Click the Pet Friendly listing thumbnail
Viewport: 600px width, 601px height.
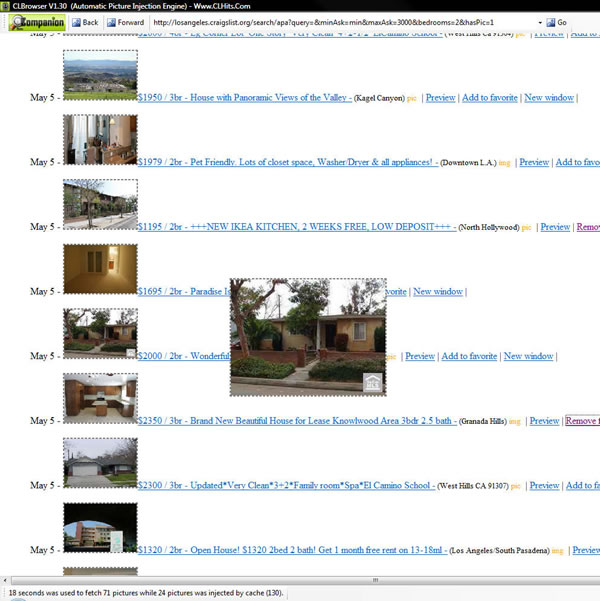tap(100, 139)
